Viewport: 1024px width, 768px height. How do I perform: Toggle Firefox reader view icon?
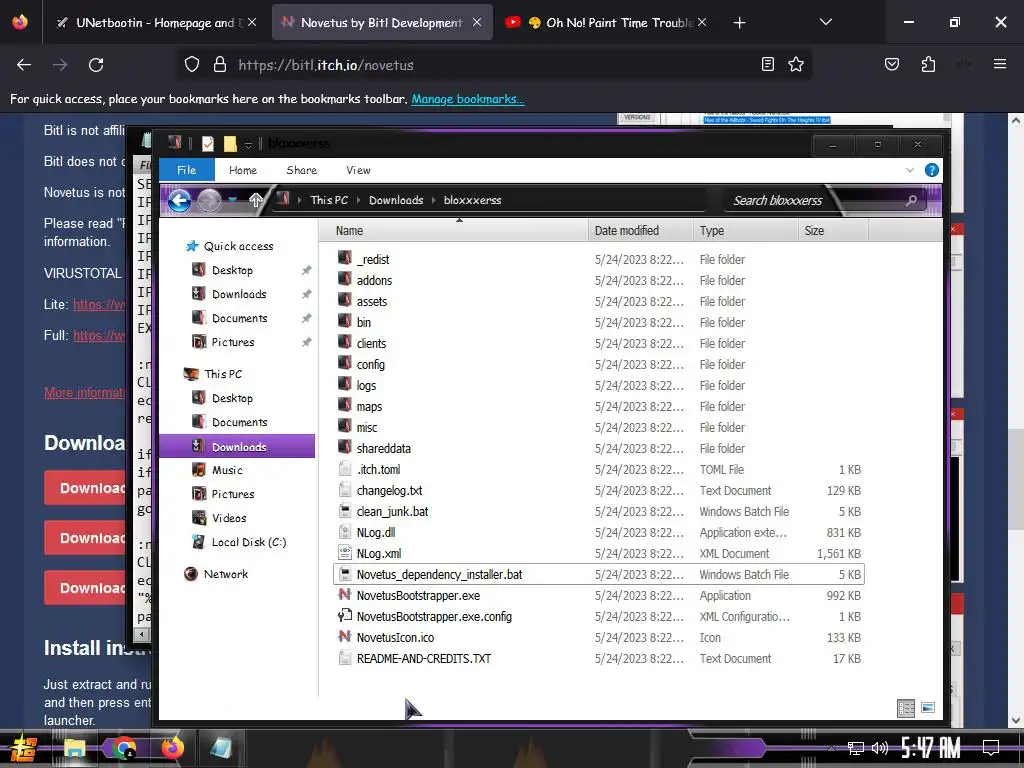tap(768, 64)
